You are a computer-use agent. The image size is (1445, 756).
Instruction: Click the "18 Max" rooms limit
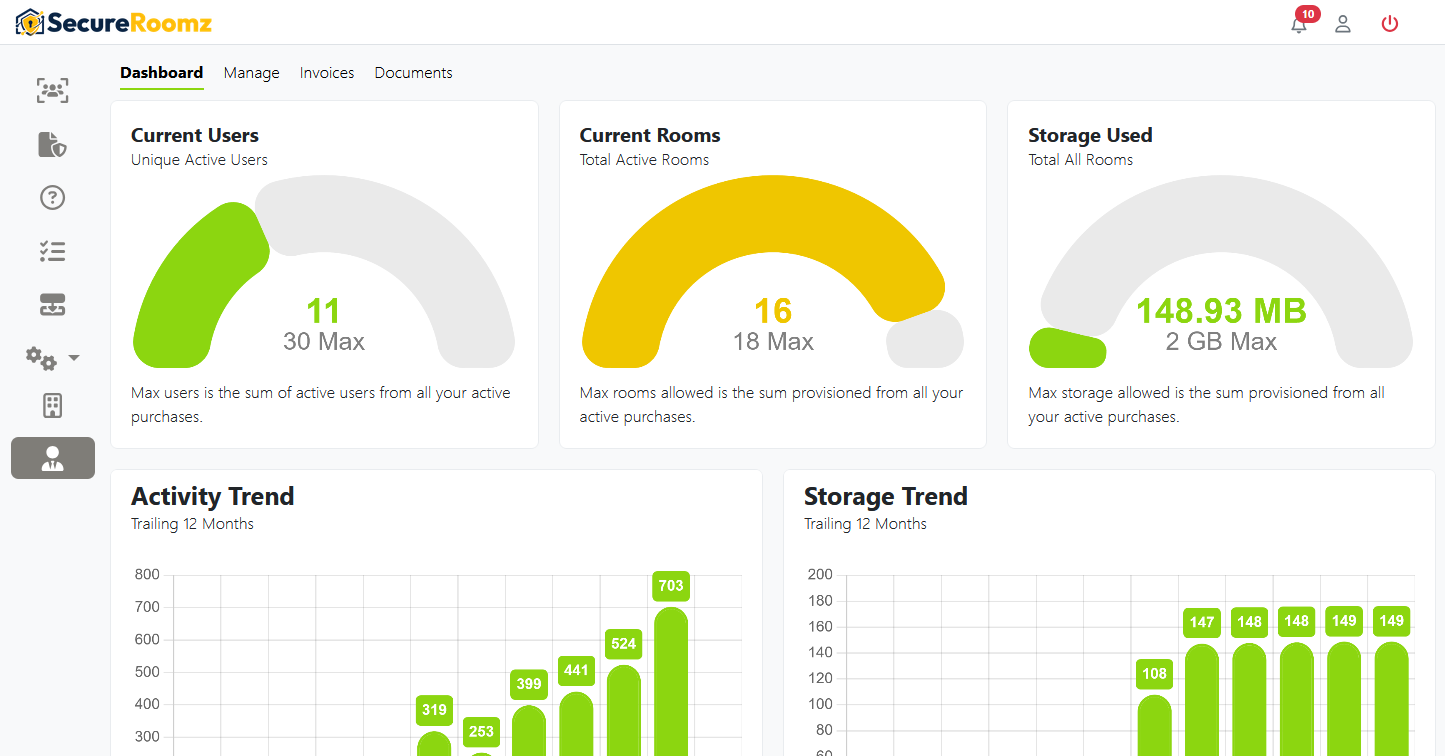[x=773, y=342]
